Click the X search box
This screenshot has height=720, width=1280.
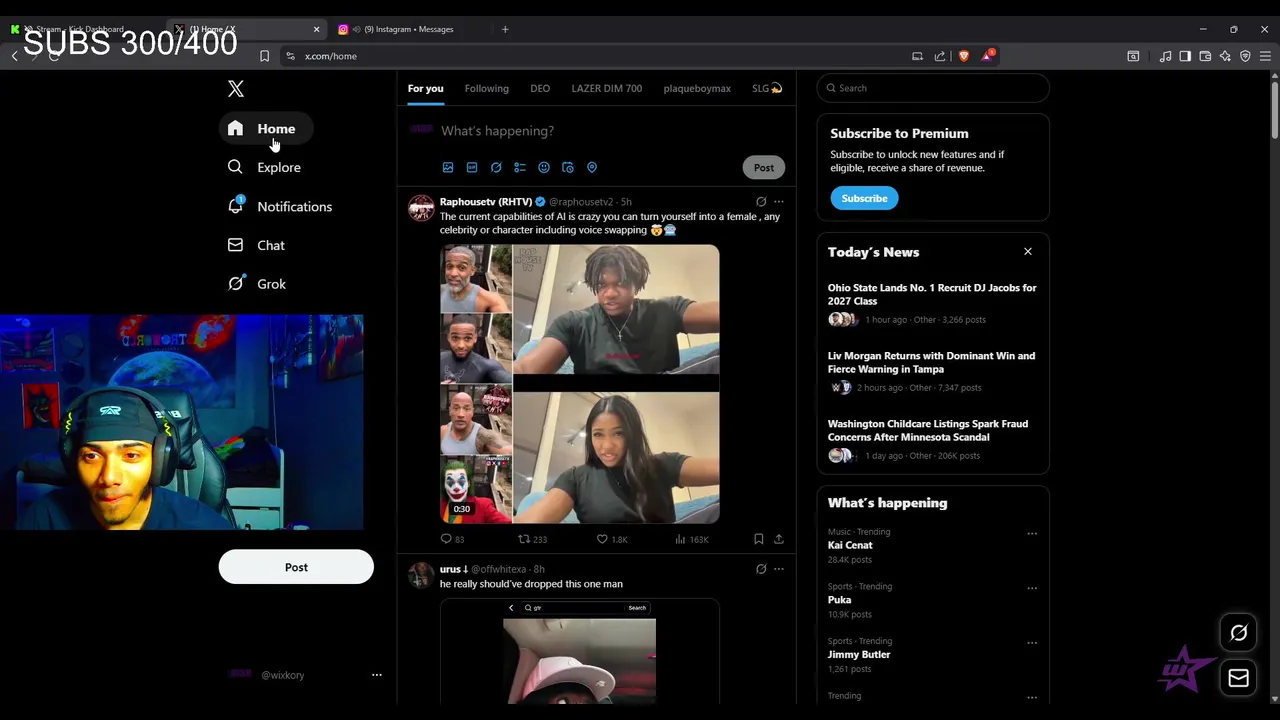point(933,88)
